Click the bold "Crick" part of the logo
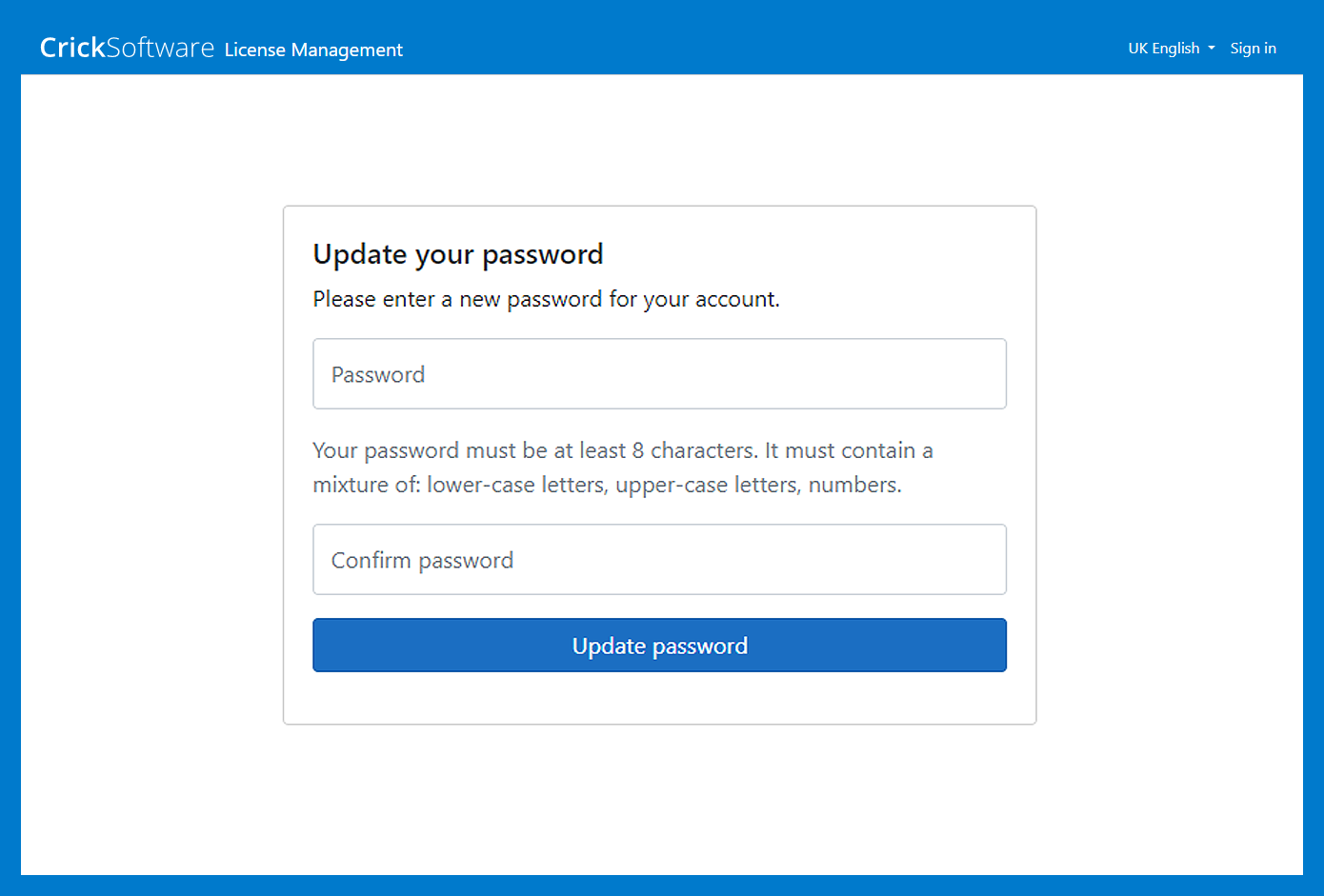This screenshot has width=1324, height=896. click(x=72, y=48)
